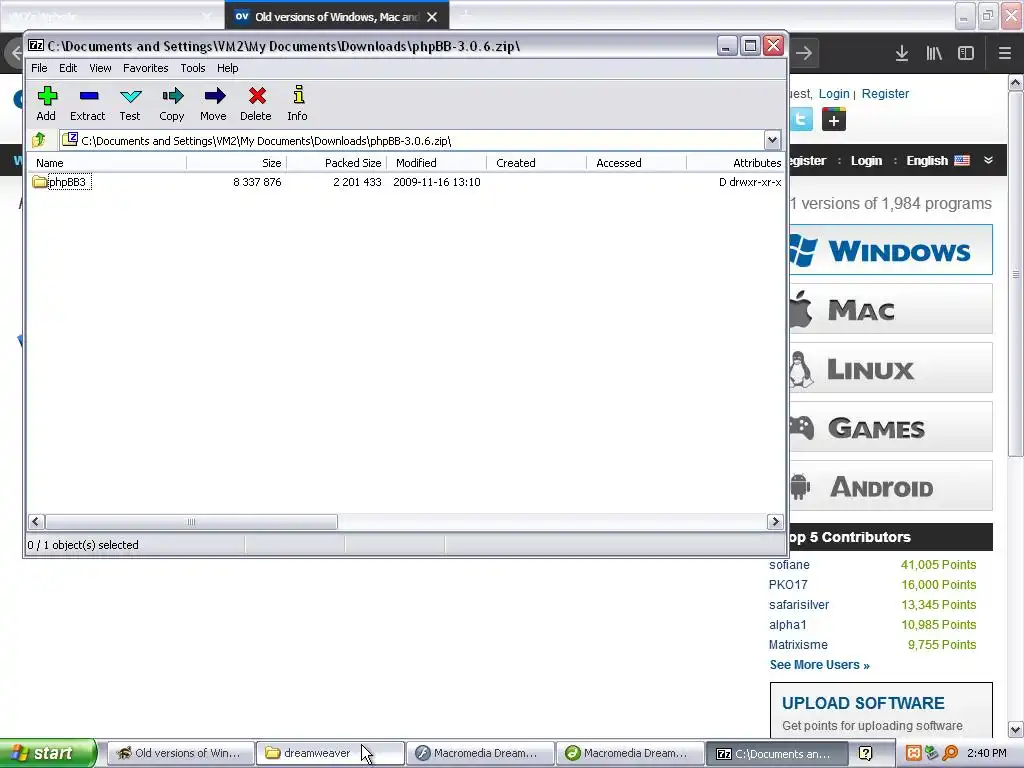
Task: Open Firefox hamburger menu
Action: 1005,53
